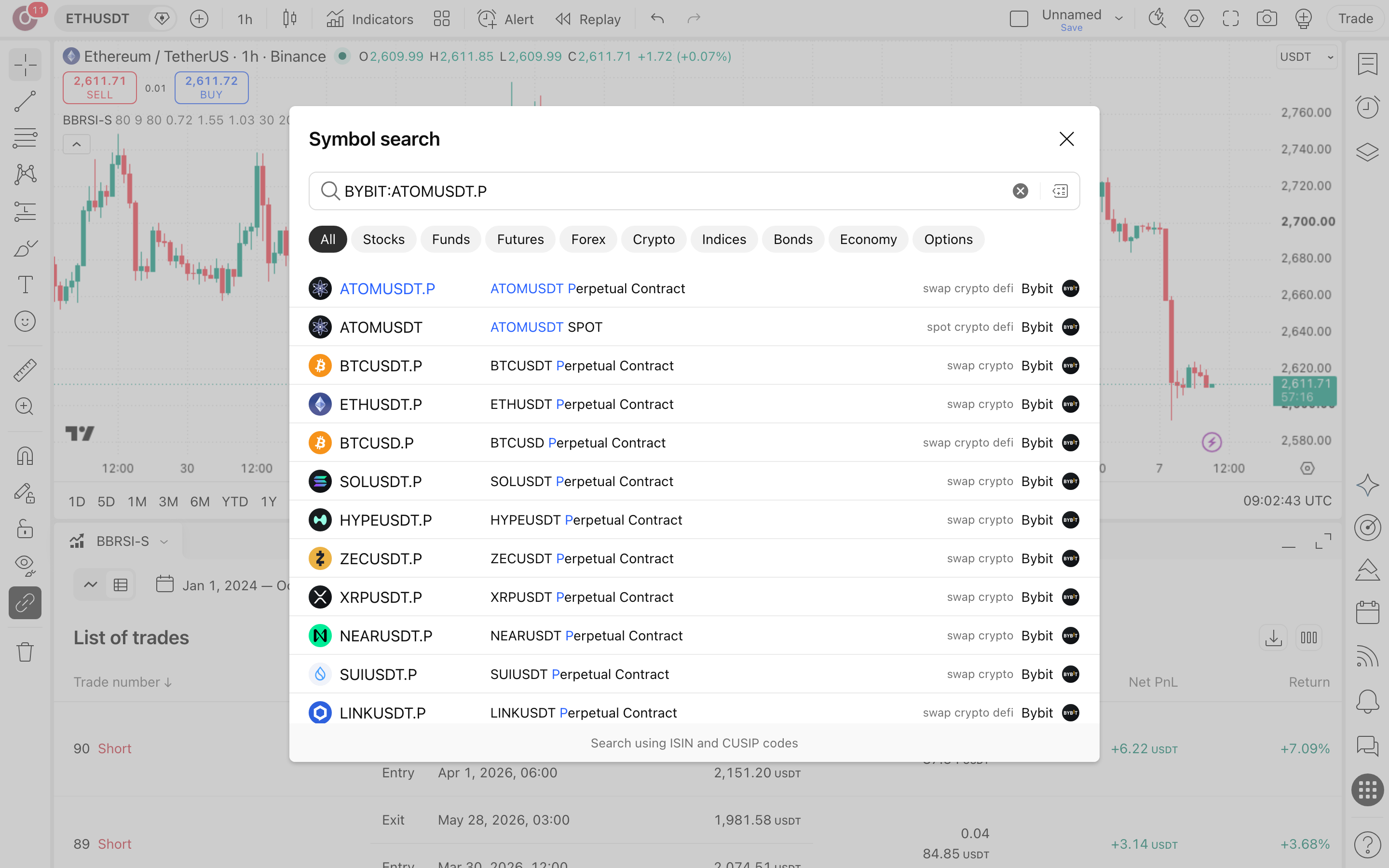Open the alerts clock icon in right sidebar

click(1368, 107)
